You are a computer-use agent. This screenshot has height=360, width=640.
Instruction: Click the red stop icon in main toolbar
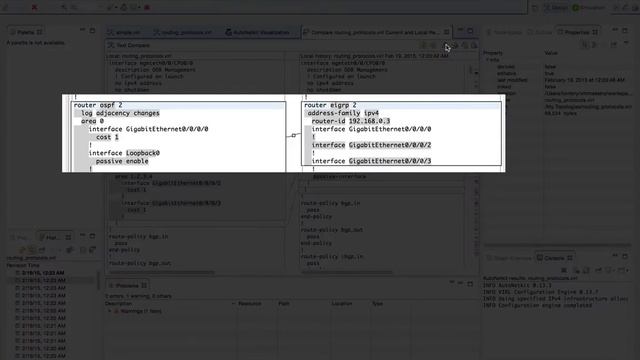[147, 7]
